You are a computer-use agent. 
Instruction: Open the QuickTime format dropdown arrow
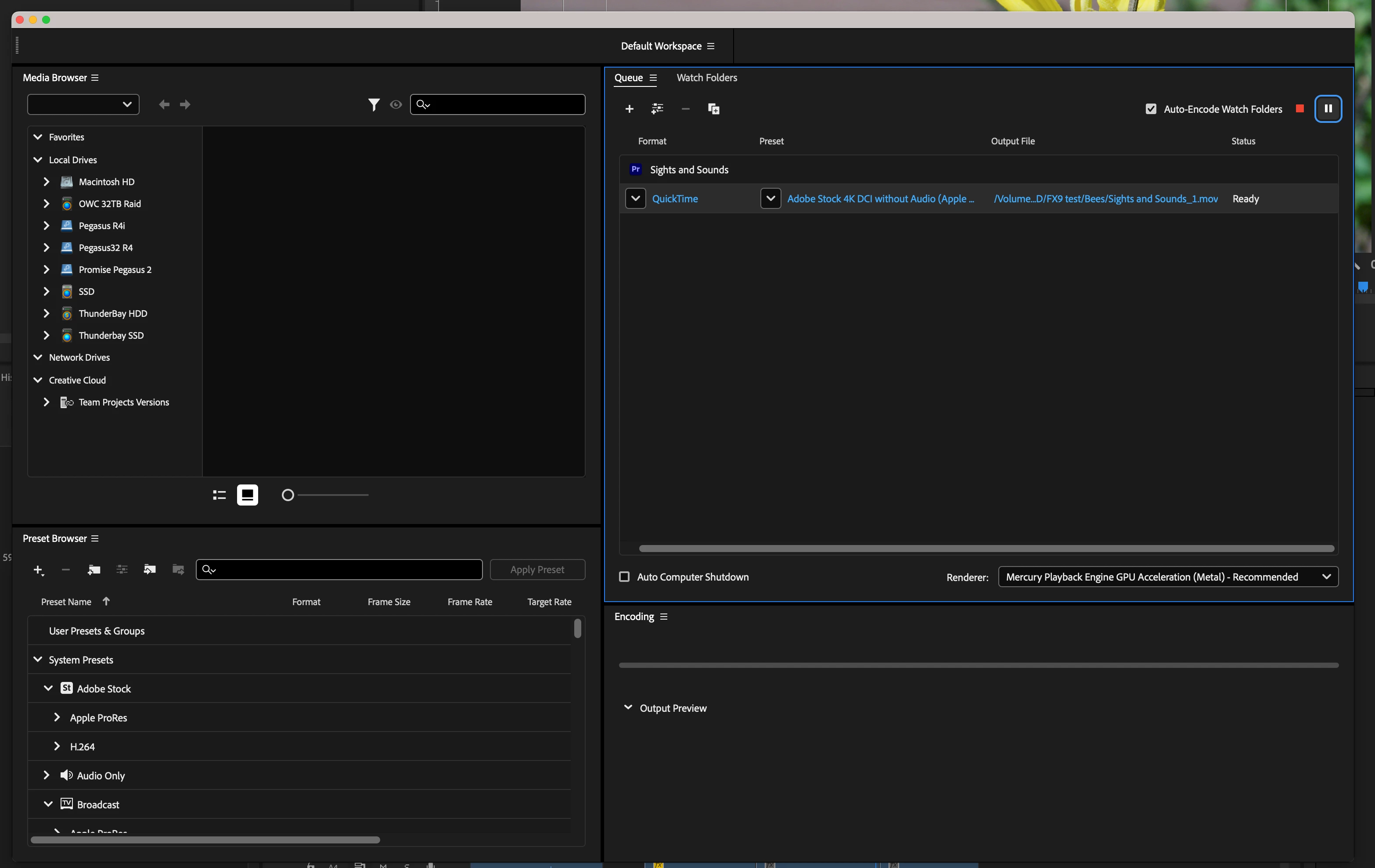636,199
